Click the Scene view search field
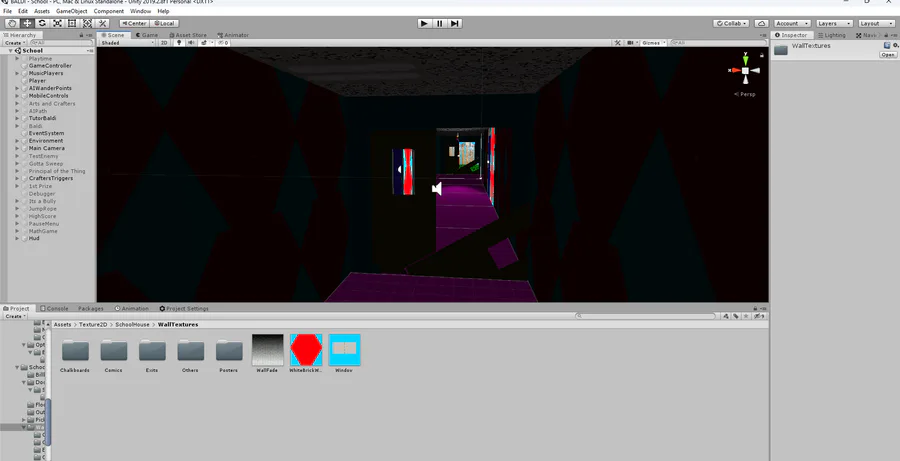This screenshot has width=900, height=461. 719,43
